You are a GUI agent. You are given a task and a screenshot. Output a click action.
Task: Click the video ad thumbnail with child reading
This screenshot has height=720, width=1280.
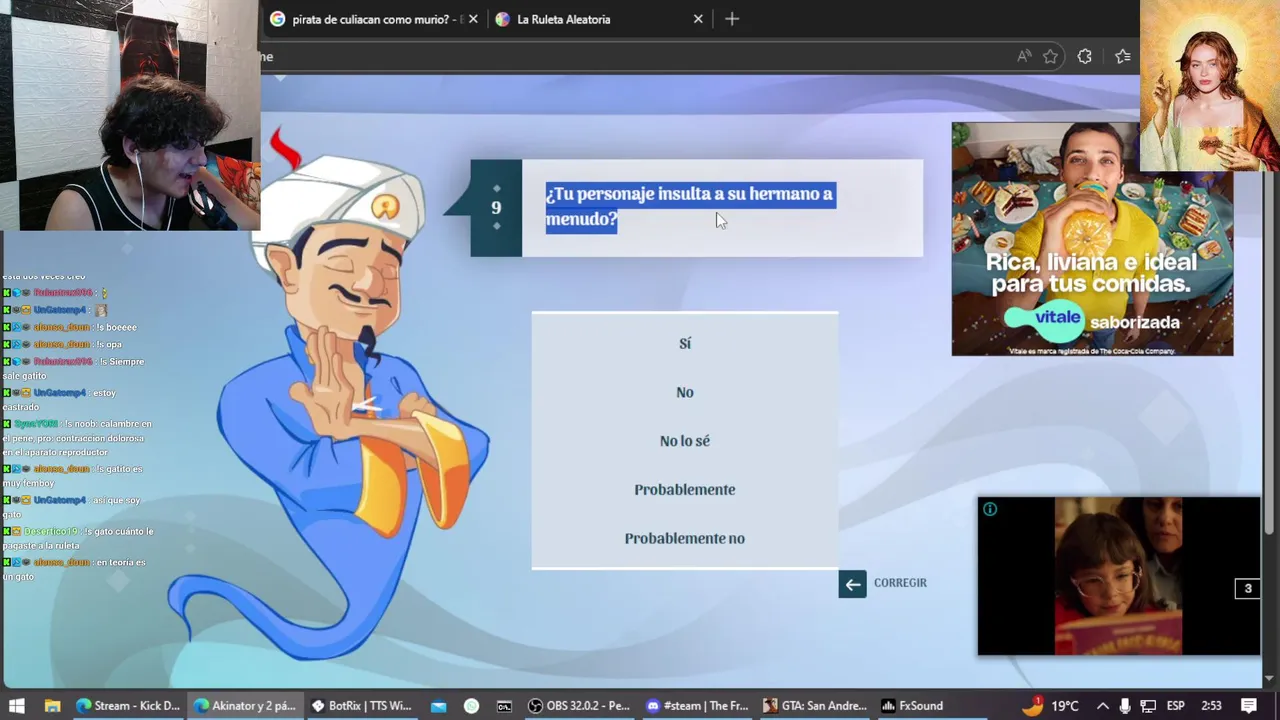pyautogui.click(x=1118, y=576)
